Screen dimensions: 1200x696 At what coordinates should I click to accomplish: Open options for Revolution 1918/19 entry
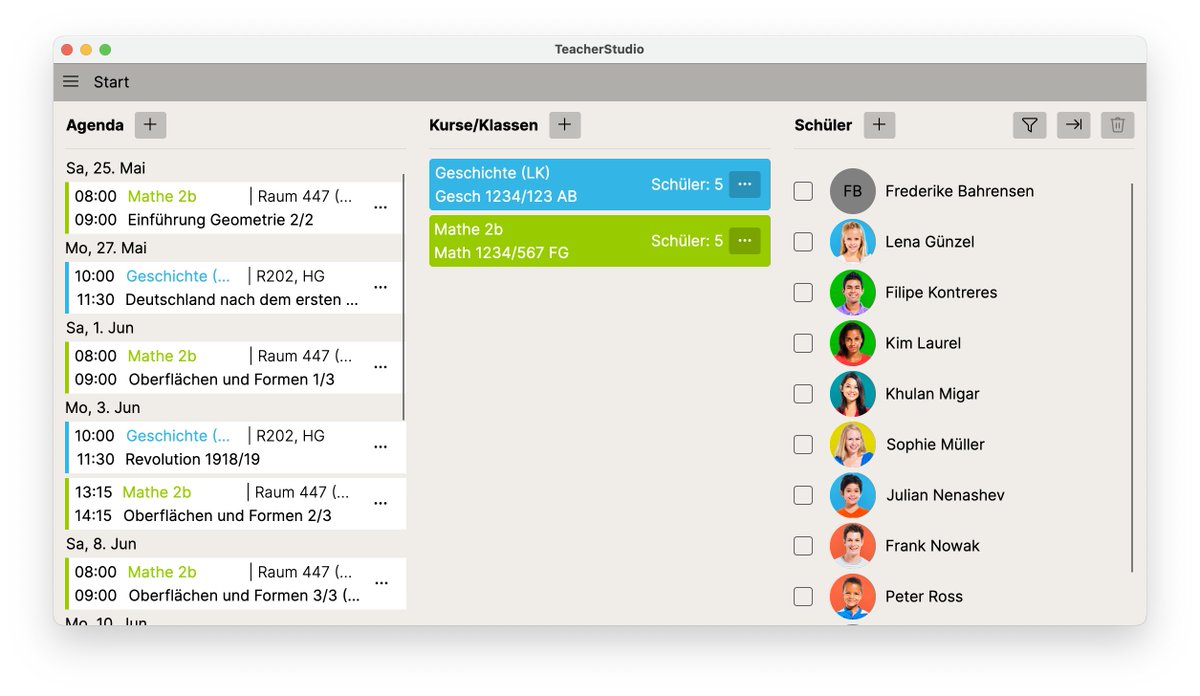380,448
